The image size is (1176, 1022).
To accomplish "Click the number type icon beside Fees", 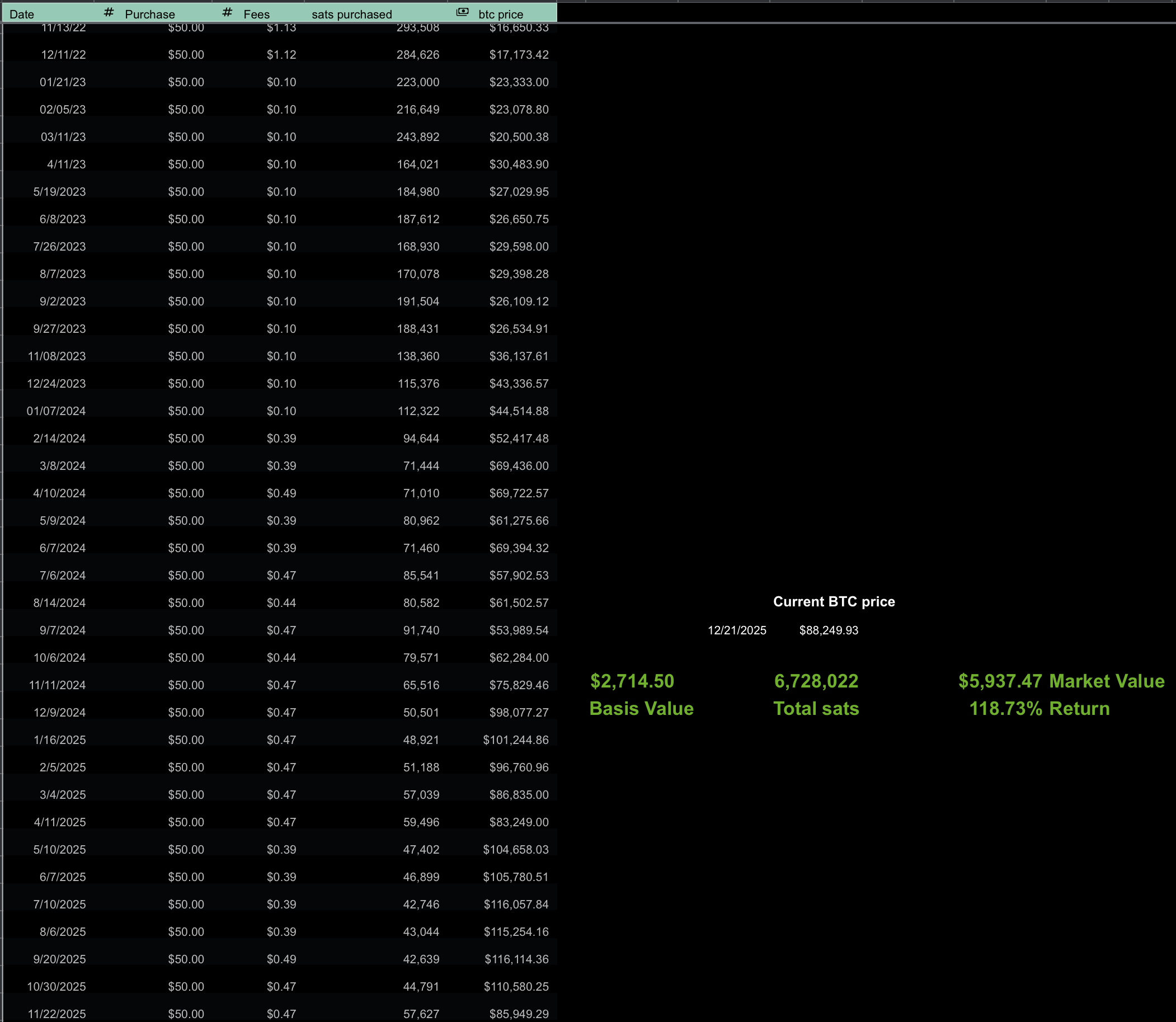I will tap(227, 12).
